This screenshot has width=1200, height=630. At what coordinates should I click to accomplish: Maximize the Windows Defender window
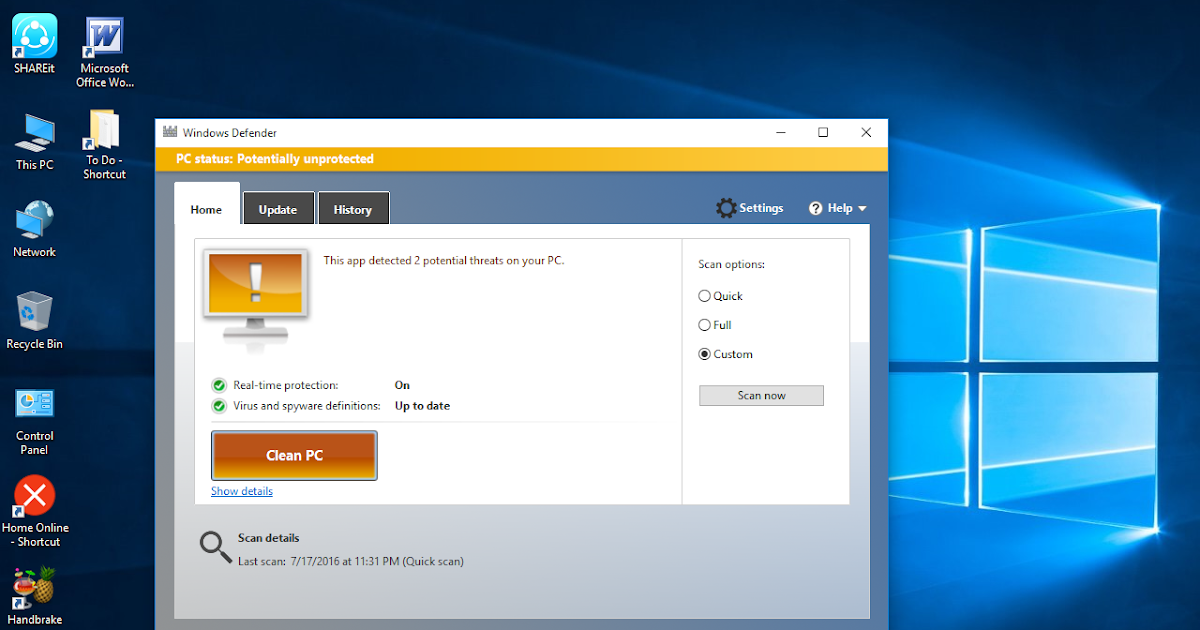pos(823,132)
